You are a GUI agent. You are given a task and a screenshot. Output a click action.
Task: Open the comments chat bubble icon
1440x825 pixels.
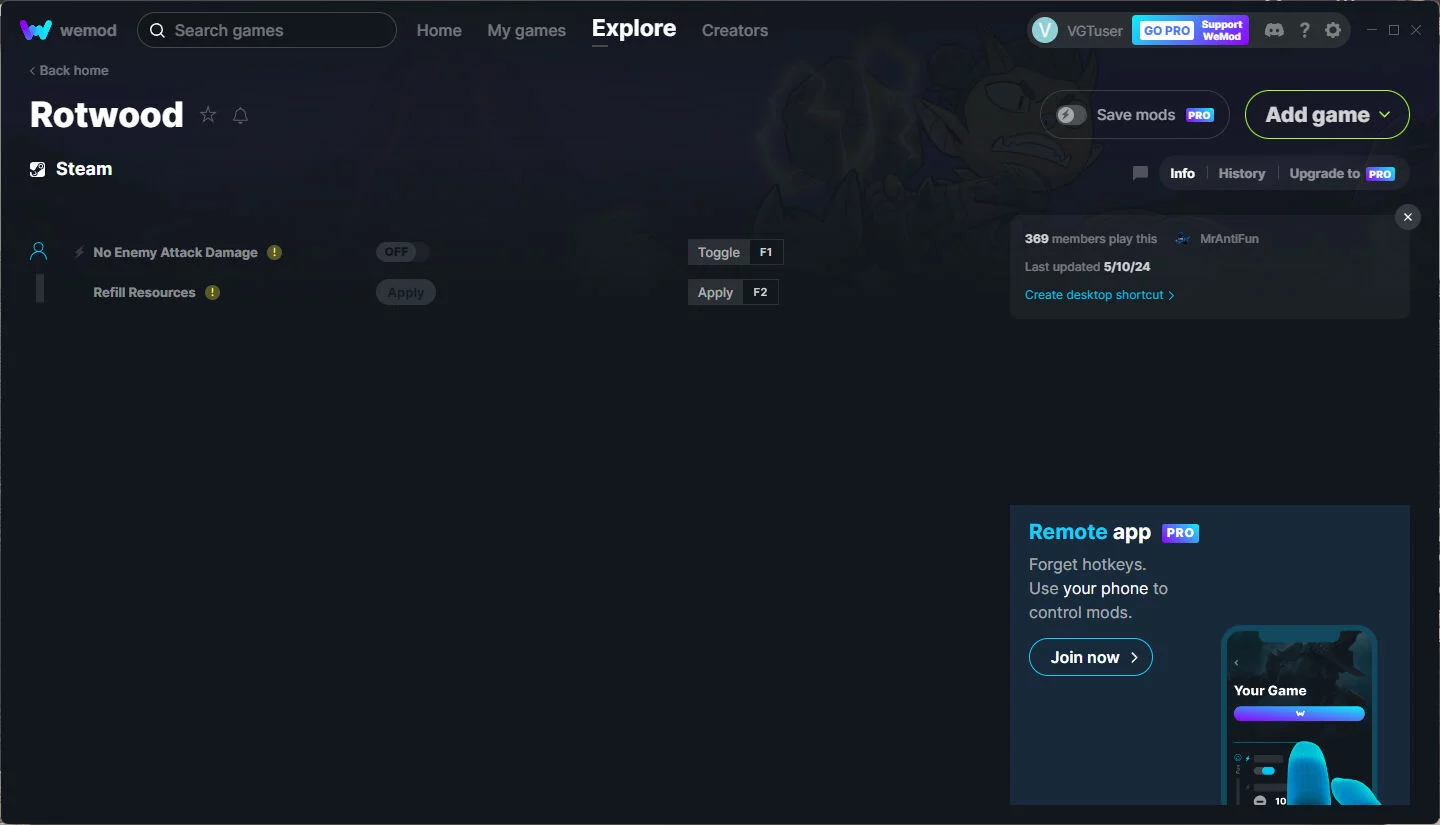[1140, 173]
